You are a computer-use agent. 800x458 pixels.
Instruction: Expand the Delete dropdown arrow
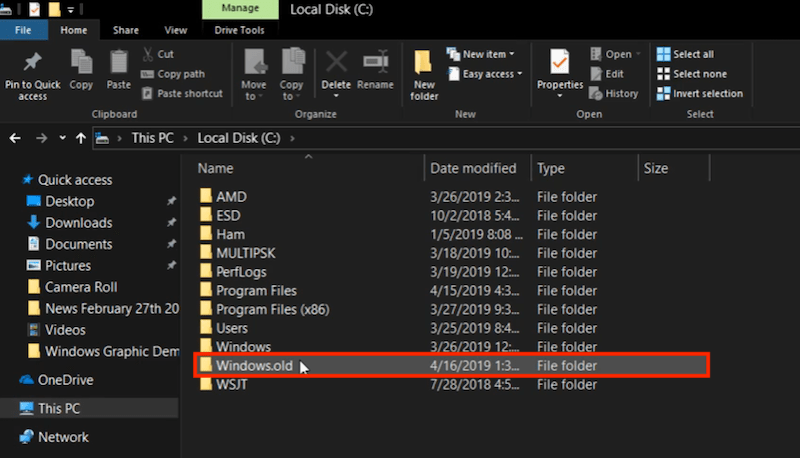coord(336,96)
